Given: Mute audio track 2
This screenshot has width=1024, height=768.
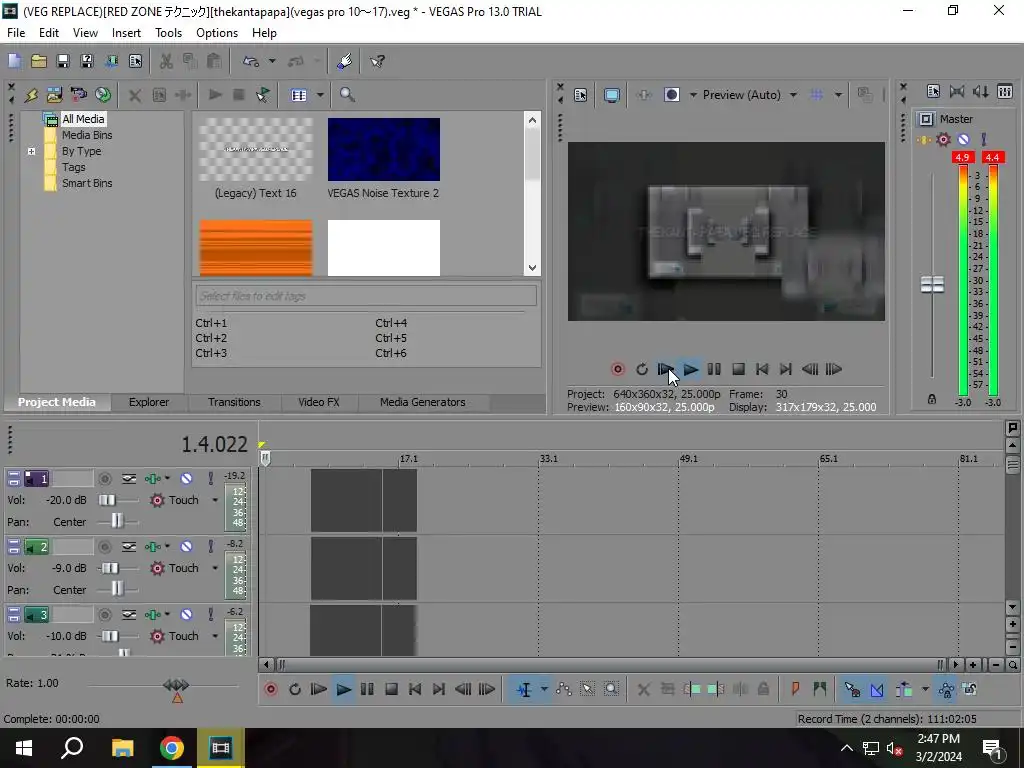Looking at the screenshot, I should tap(186, 547).
